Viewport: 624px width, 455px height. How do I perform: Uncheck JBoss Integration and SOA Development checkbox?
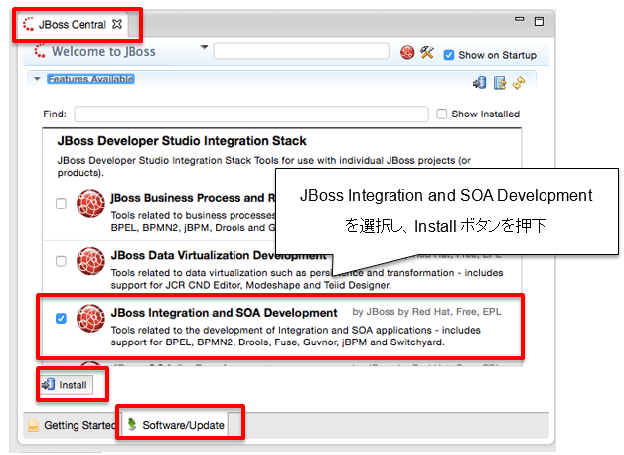61,318
